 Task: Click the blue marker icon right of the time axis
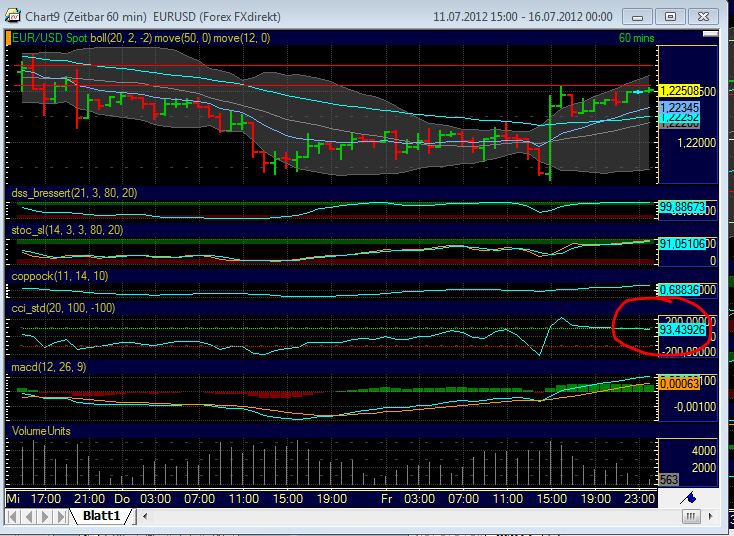pyautogui.click(x=688, y=498)
